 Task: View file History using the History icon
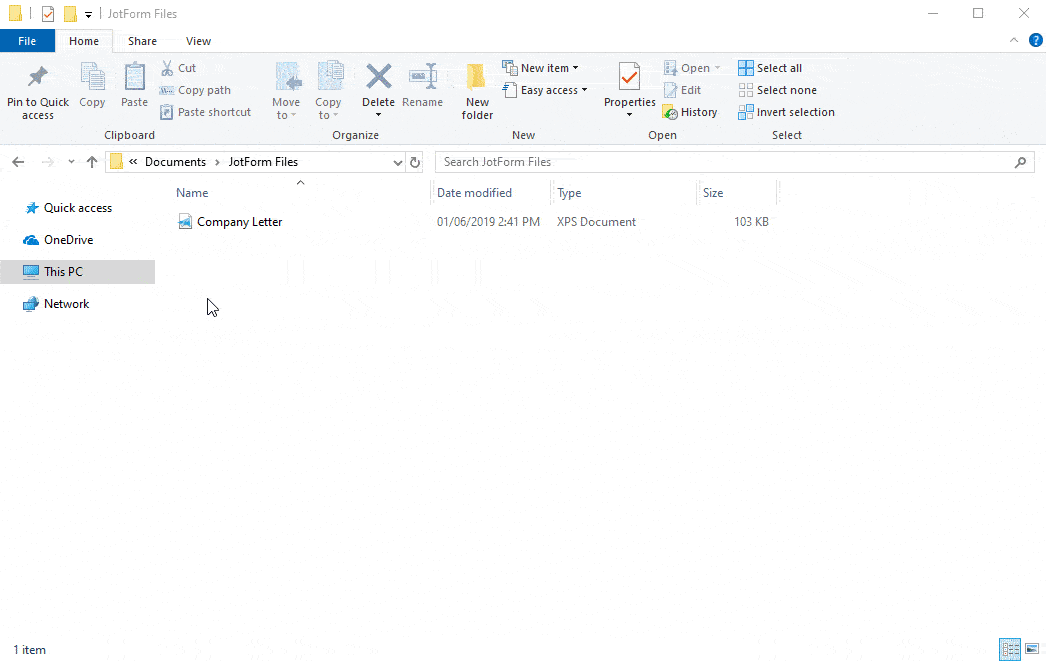[690, 112]
